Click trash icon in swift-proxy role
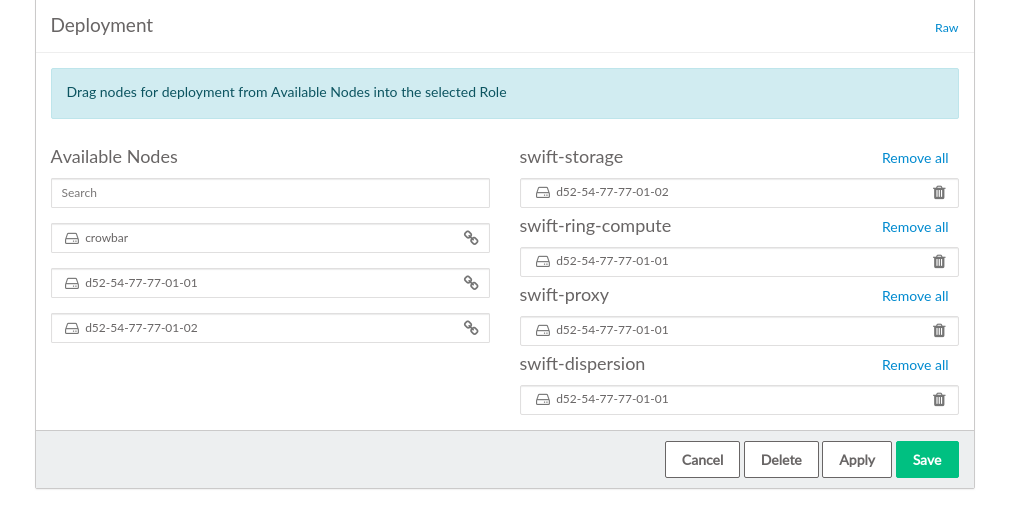The width and height of the screenshot is (1009, 509). pos(939,331)
